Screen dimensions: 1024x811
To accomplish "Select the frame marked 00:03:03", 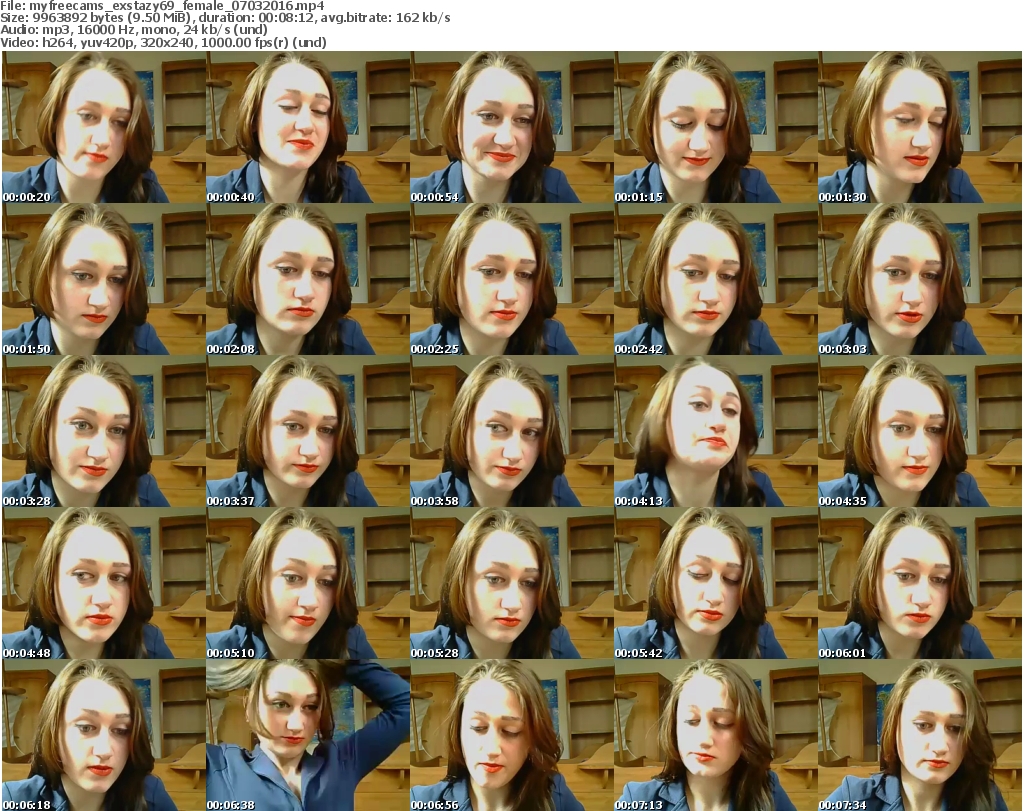I will tap(919, 279).
